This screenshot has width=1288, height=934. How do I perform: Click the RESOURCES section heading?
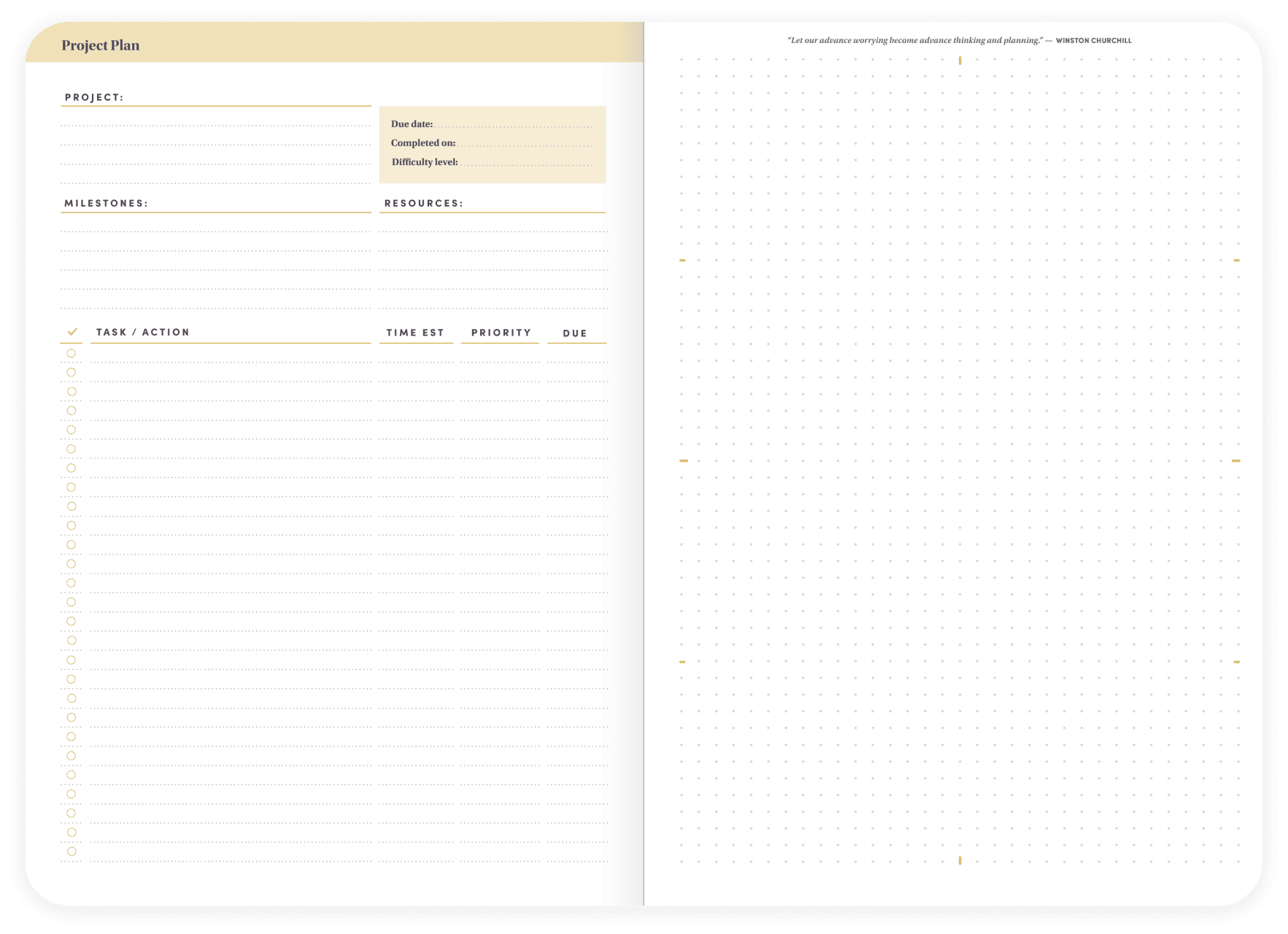point(424,204)
